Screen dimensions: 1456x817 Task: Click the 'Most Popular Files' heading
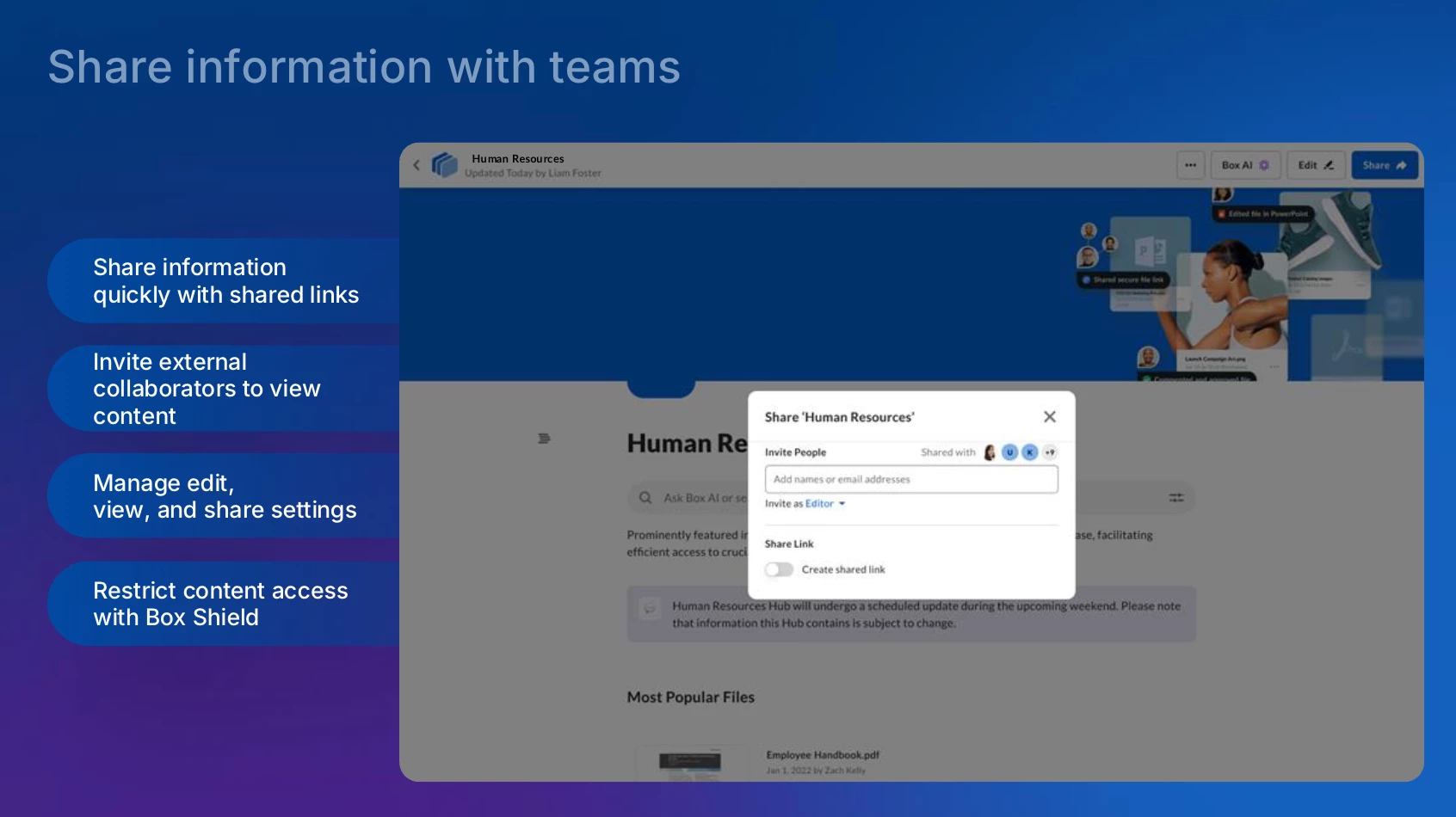pos(690,697)
